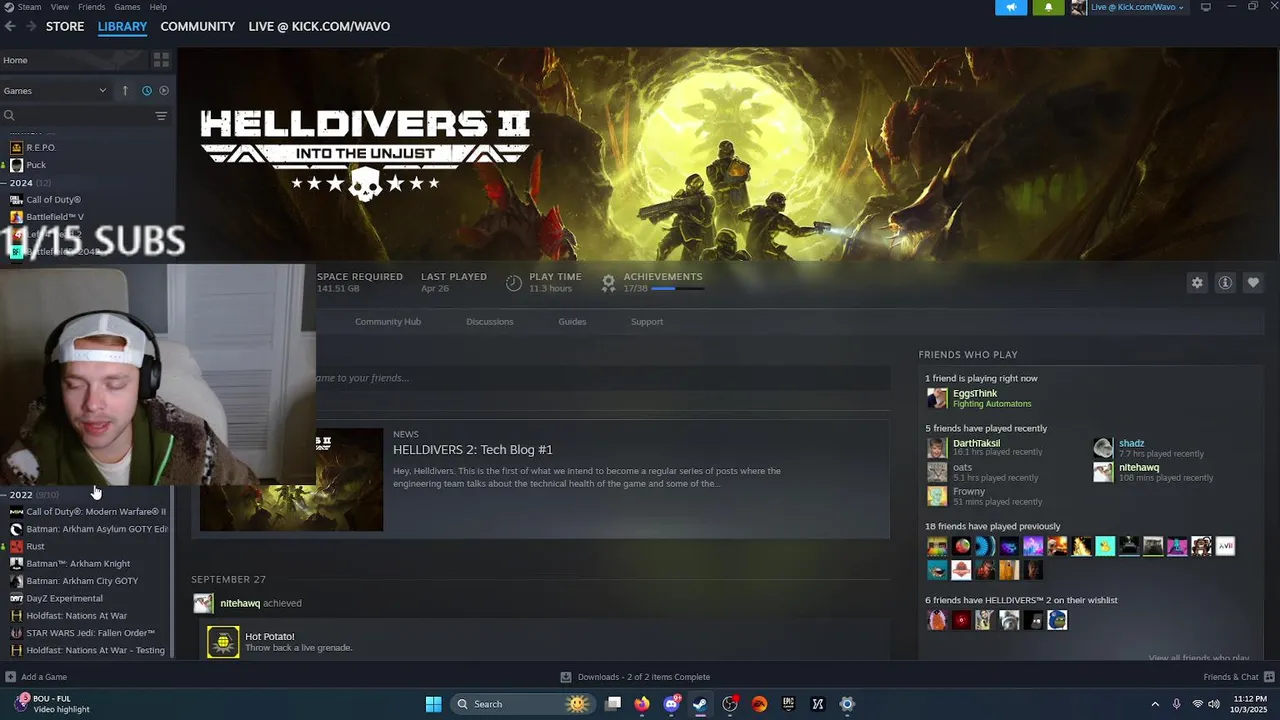This screenshot has height=720, width=1280.
Task: Select Batman™: Arkham Knight entry
Action: (78, 564)
